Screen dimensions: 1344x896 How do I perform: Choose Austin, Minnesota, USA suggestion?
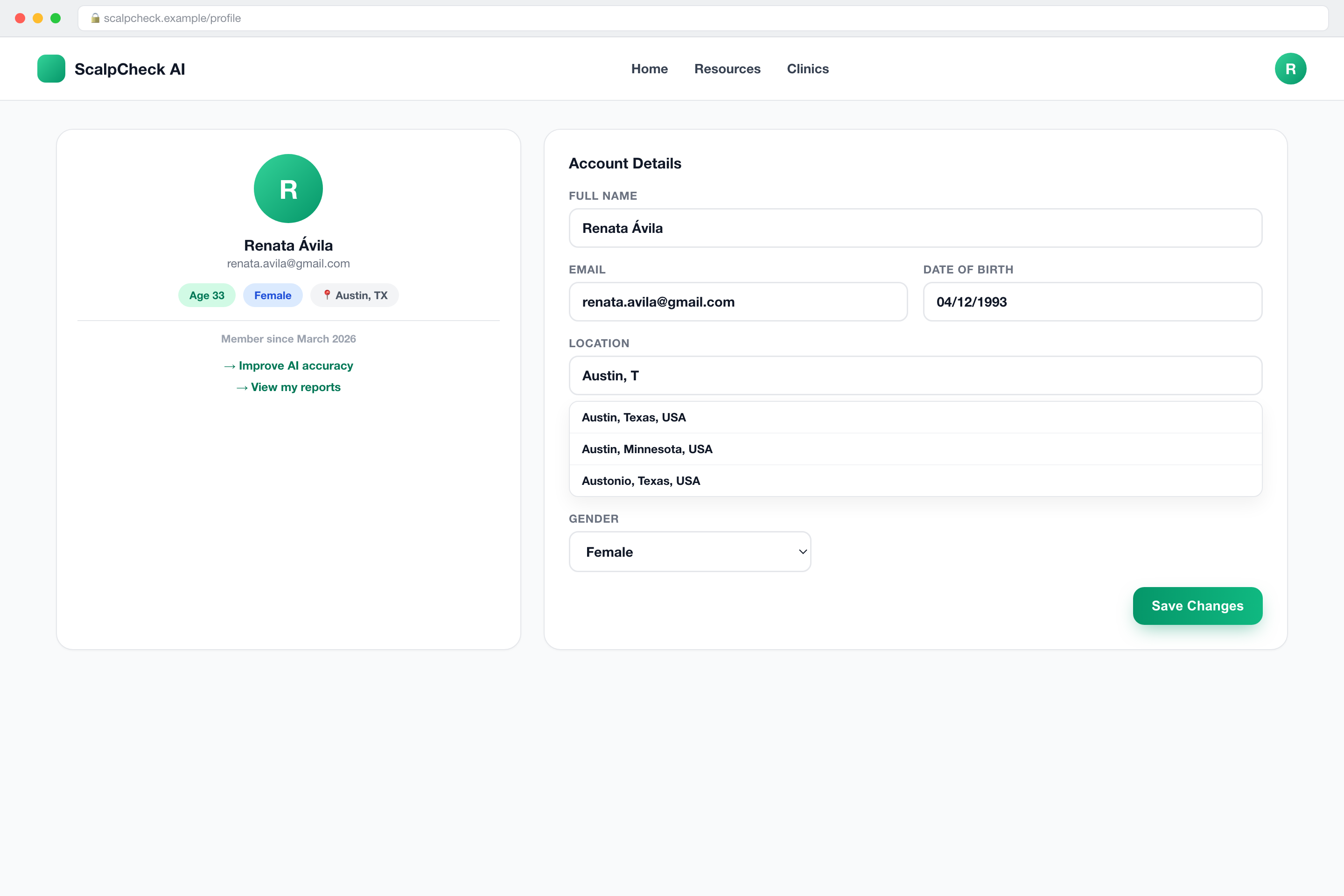click(916, 449)
